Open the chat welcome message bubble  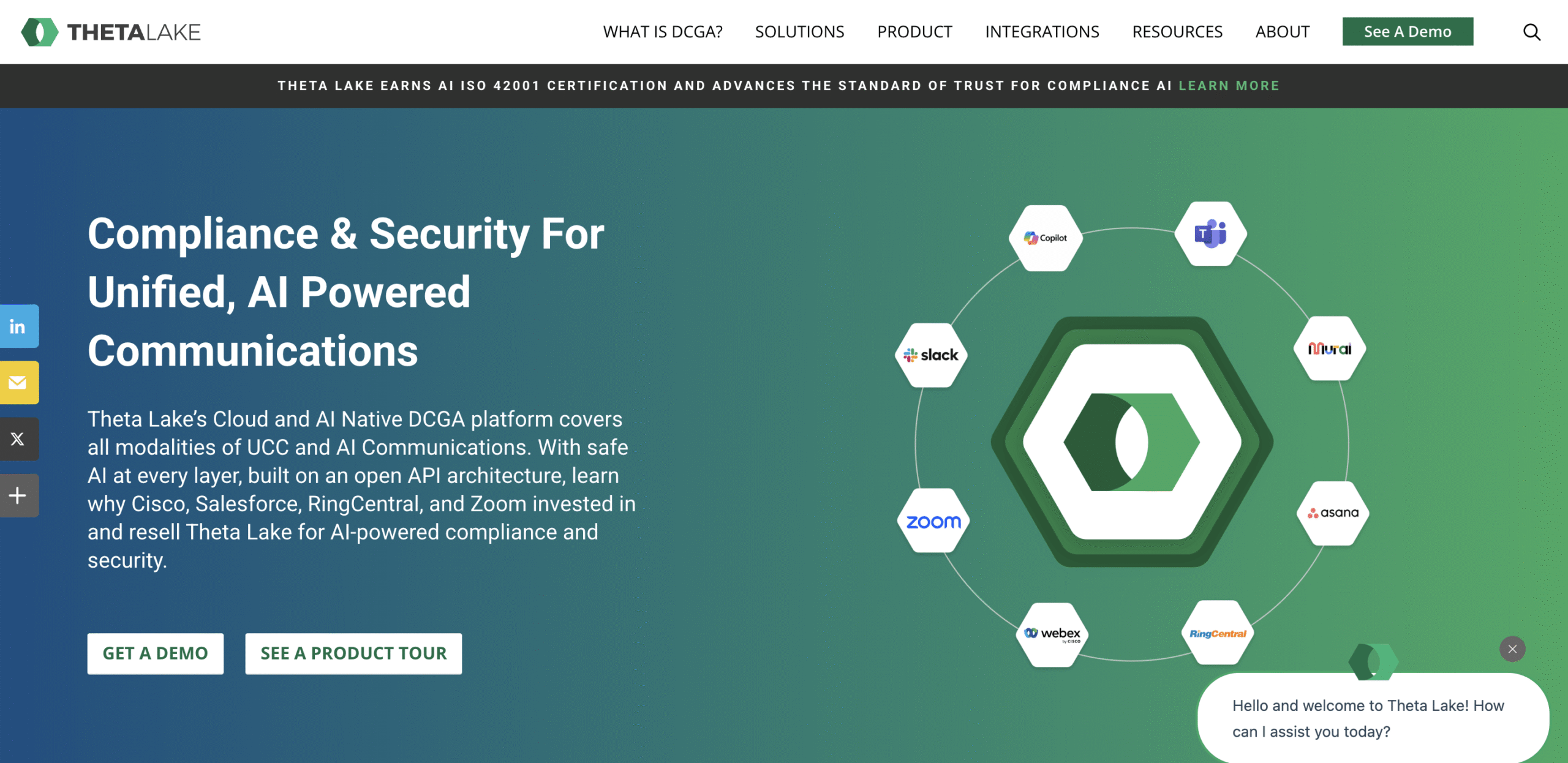1373,718
